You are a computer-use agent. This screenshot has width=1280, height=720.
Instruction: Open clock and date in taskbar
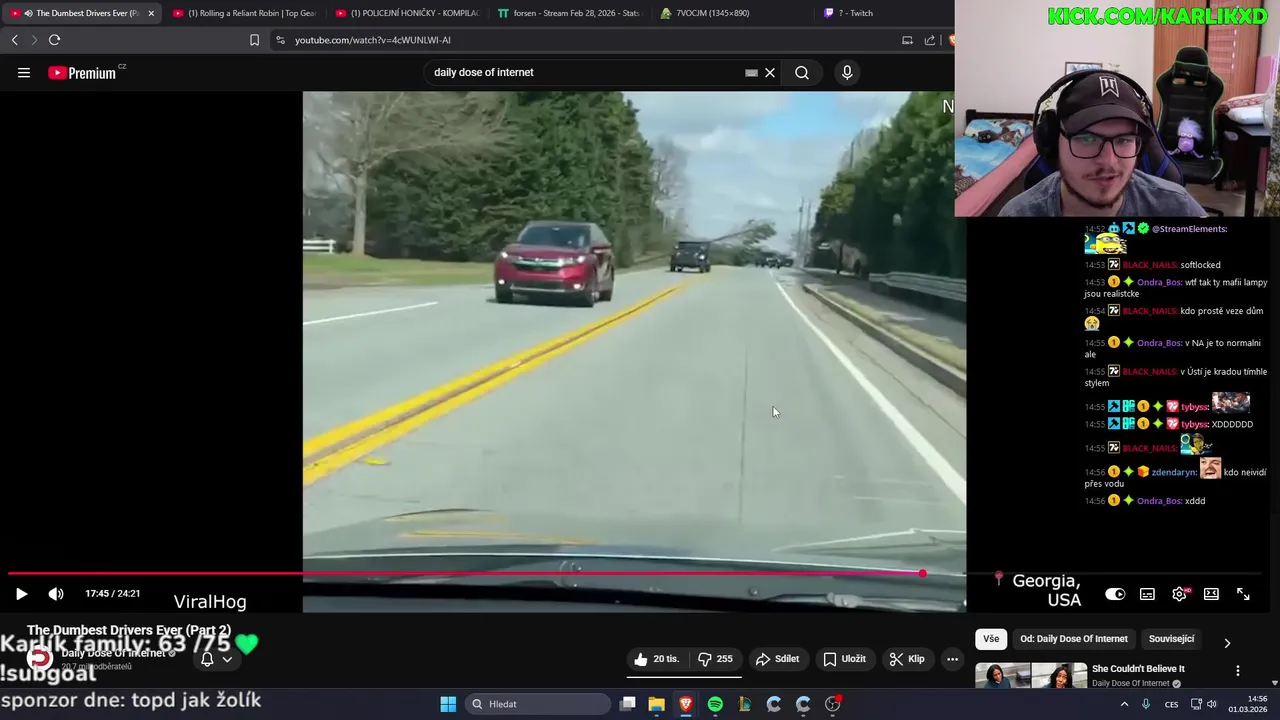pos(1249,704)
